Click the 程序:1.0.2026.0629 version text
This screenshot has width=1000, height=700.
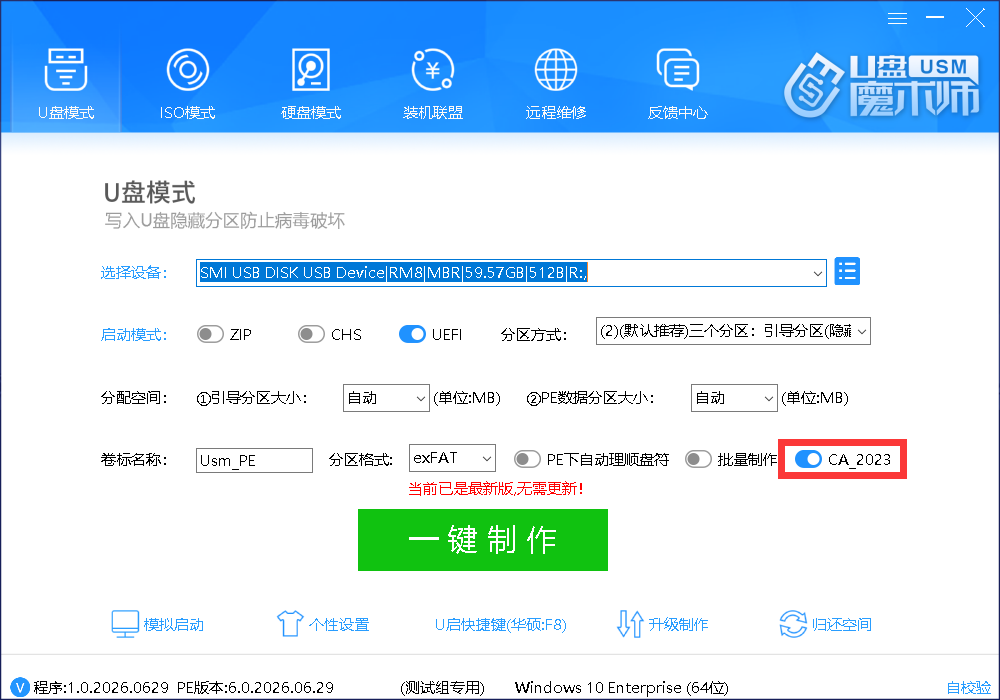click(x=101, y=687)
